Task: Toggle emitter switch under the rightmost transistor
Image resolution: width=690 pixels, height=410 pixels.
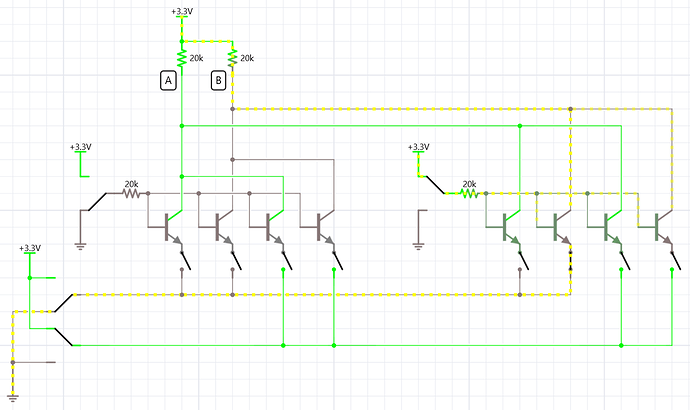Action: [676, 260]
